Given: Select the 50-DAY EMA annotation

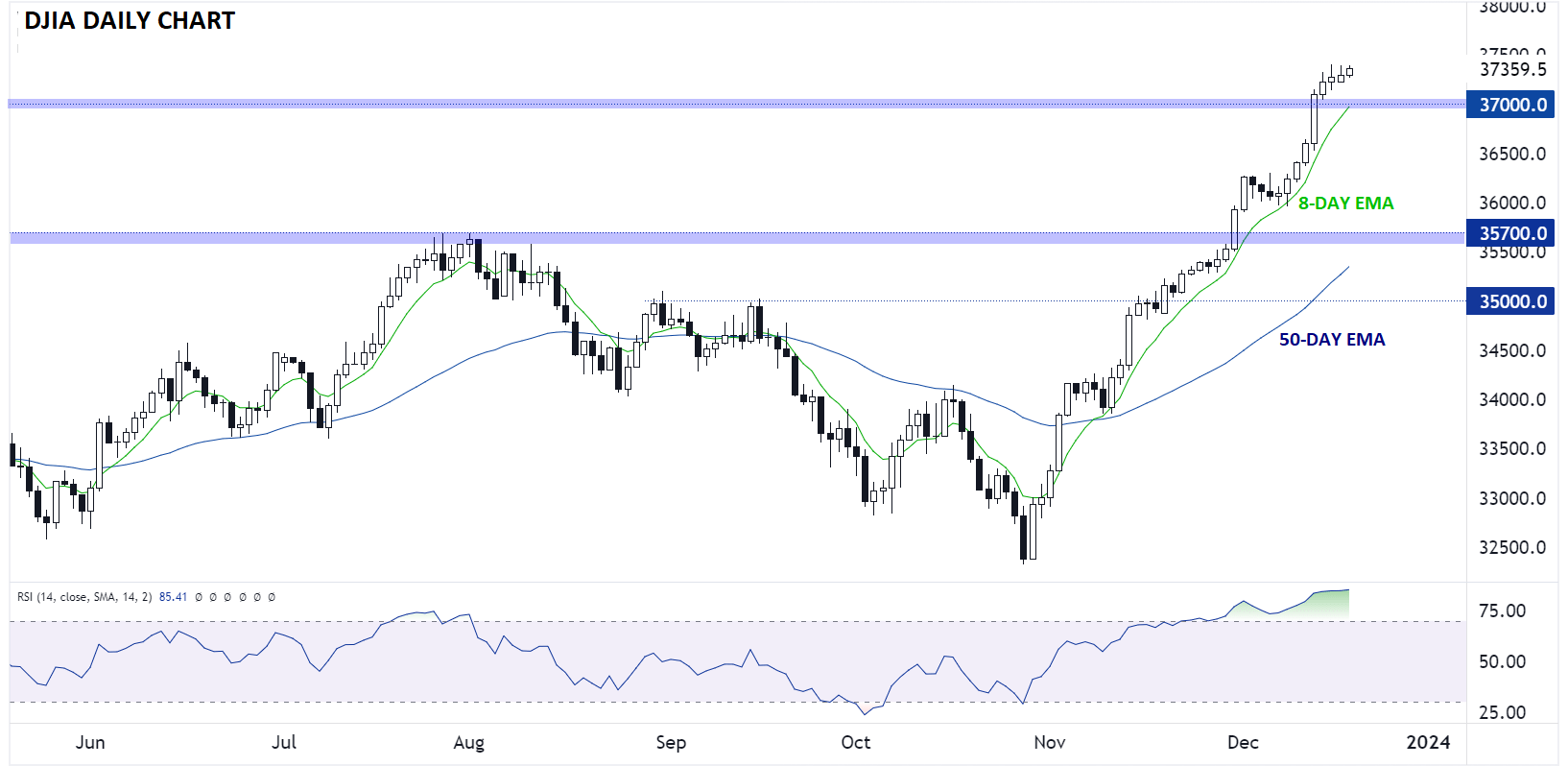Looking at the screenshot, I should point(1332,340).
